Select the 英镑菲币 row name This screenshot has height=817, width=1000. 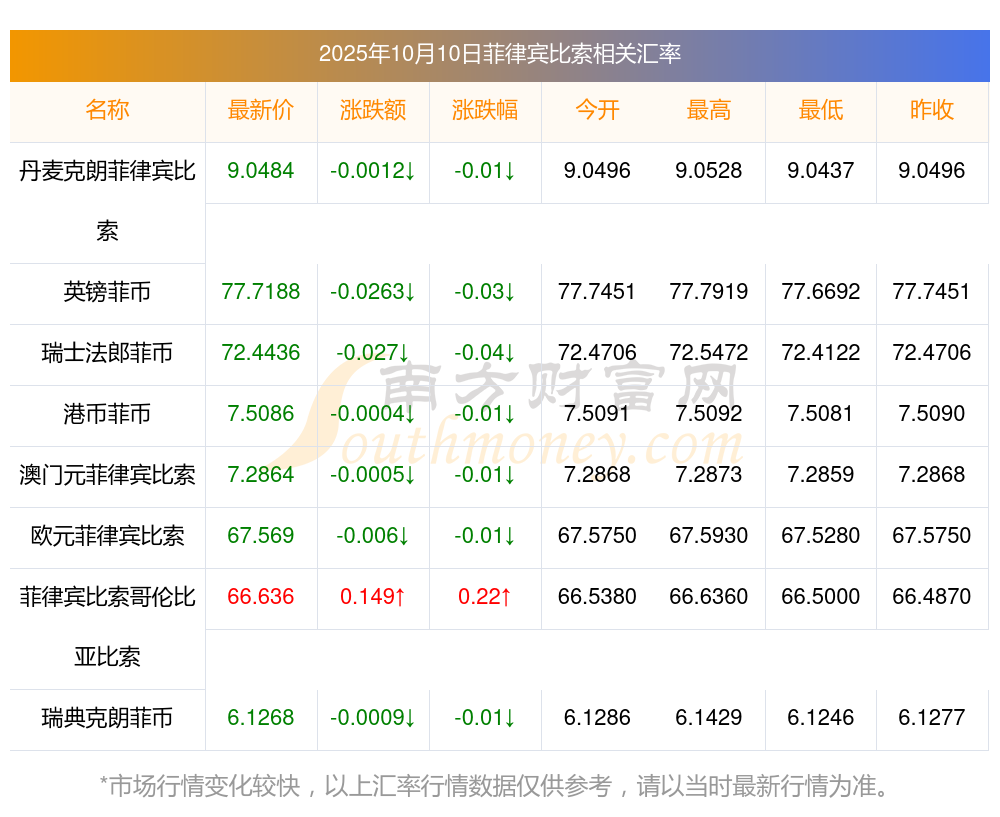(107, 292)
